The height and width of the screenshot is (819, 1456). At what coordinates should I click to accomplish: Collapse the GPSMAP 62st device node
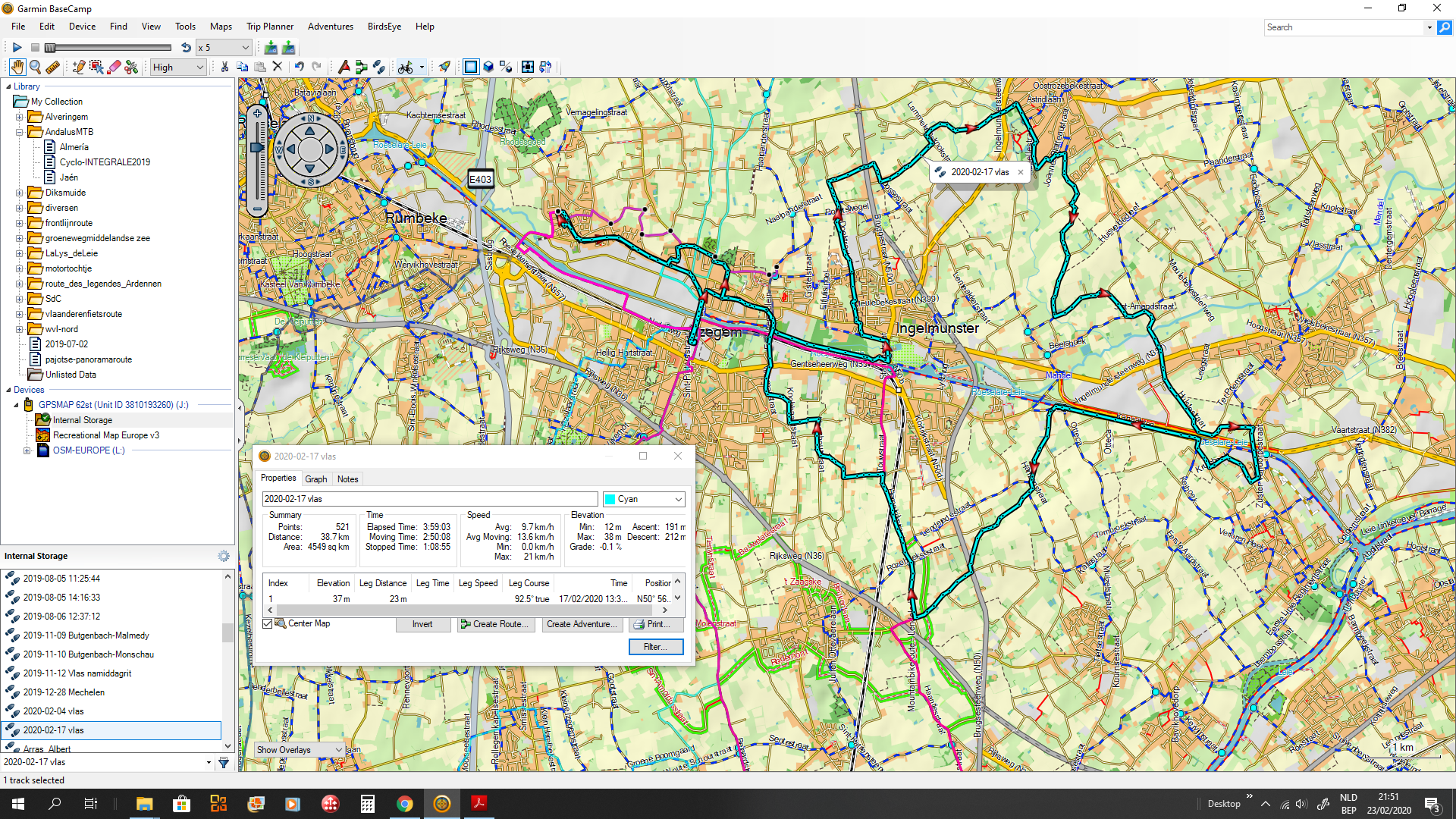[x=16, y=405]
